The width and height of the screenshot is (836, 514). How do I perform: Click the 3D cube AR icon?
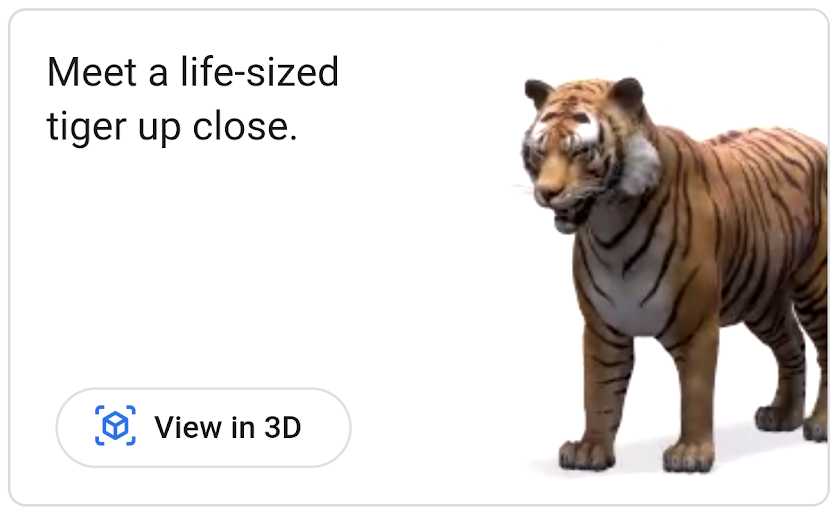(115, 425)
